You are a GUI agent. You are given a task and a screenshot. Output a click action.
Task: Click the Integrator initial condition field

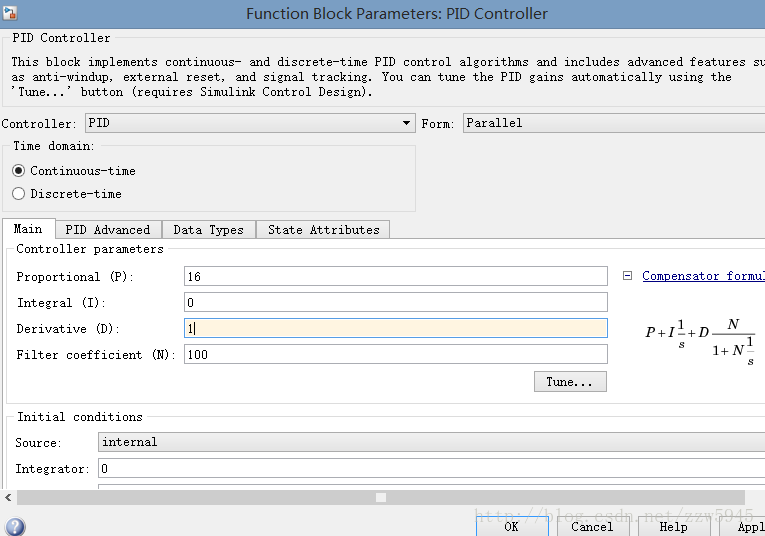(x=431, y=468)
